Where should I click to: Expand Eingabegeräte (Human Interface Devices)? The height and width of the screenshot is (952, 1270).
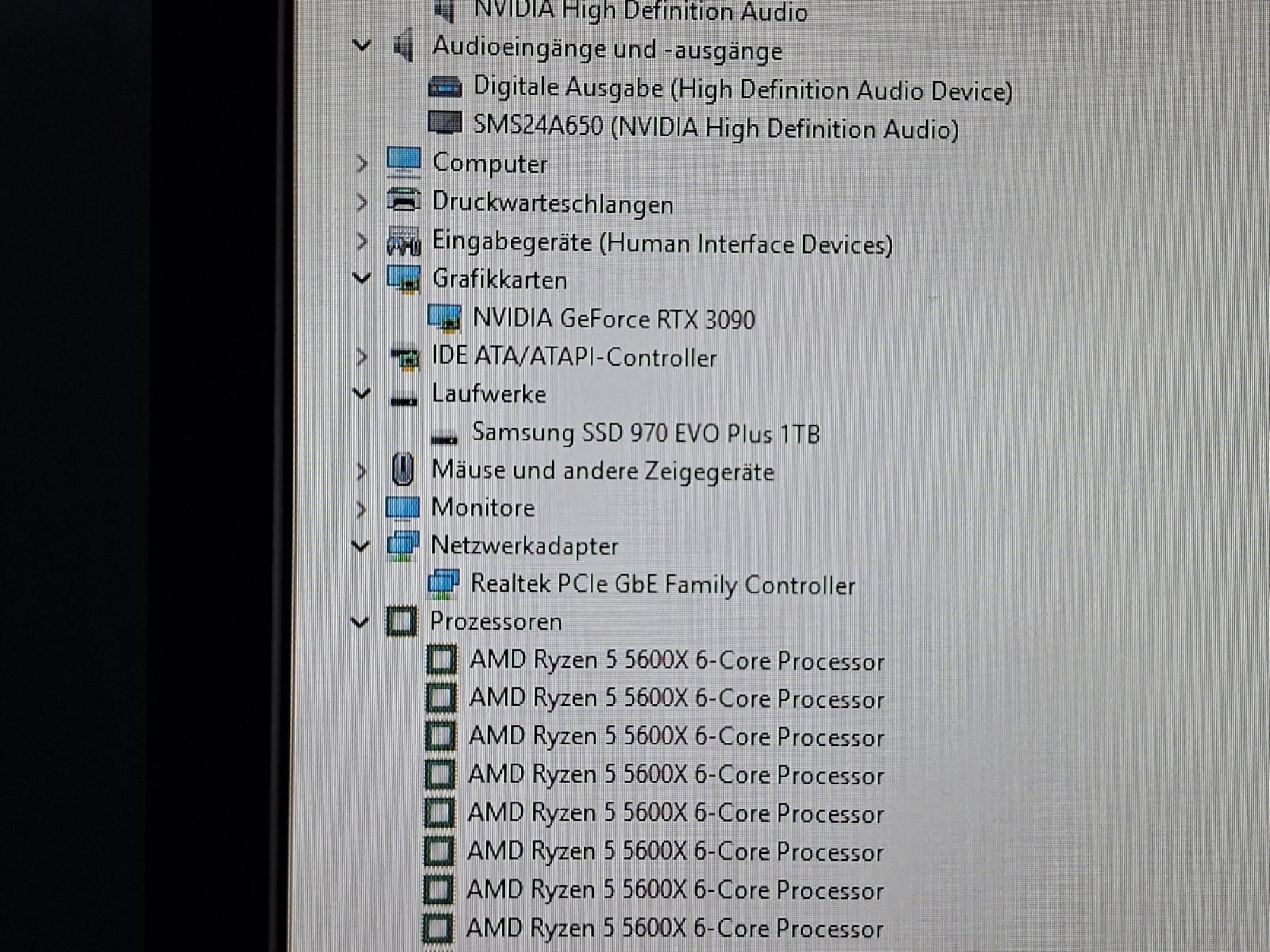tap(361, 241)
